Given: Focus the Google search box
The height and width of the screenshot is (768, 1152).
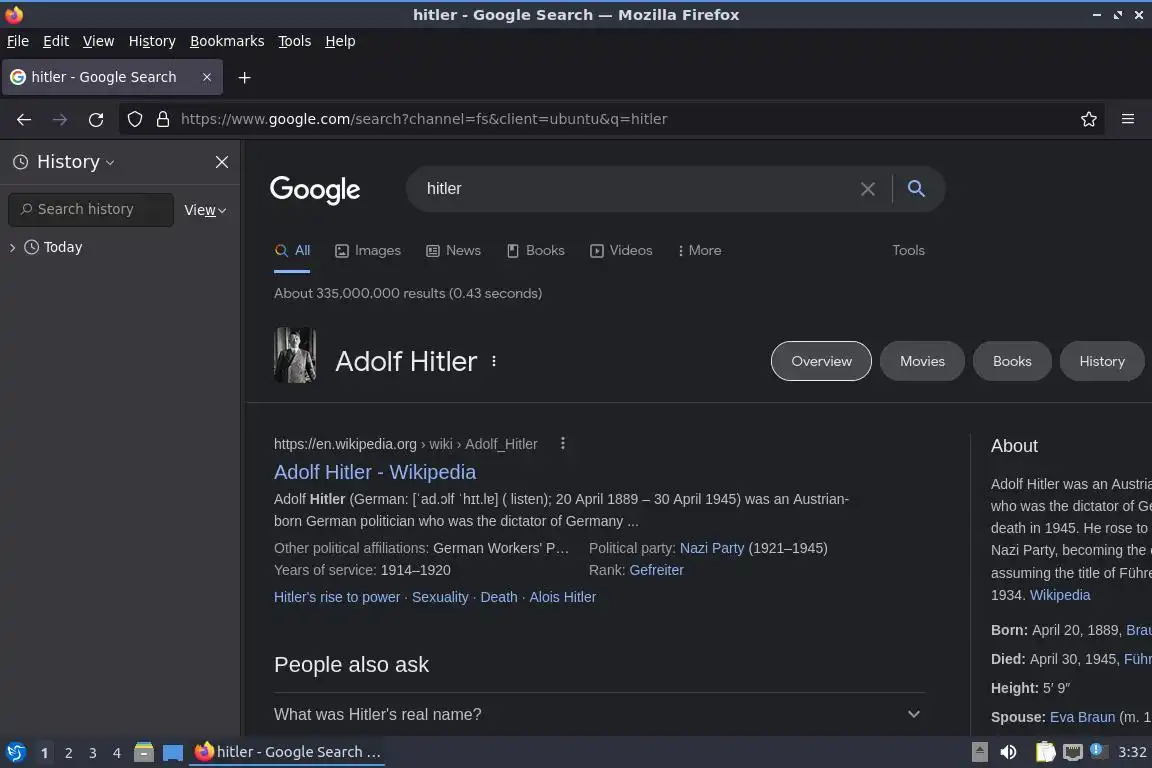Looking at the screenshot, I should click(x=636, y=189).
